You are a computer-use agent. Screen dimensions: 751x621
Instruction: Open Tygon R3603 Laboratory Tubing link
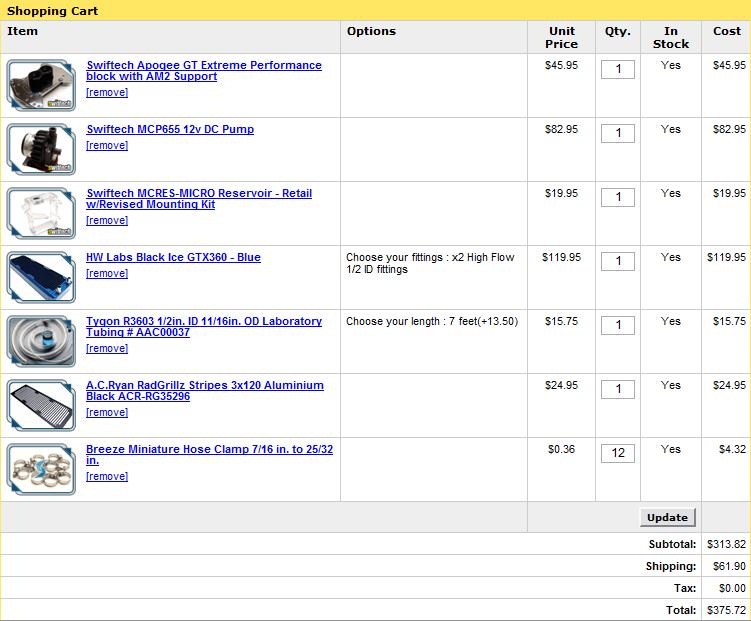(204, 327)
